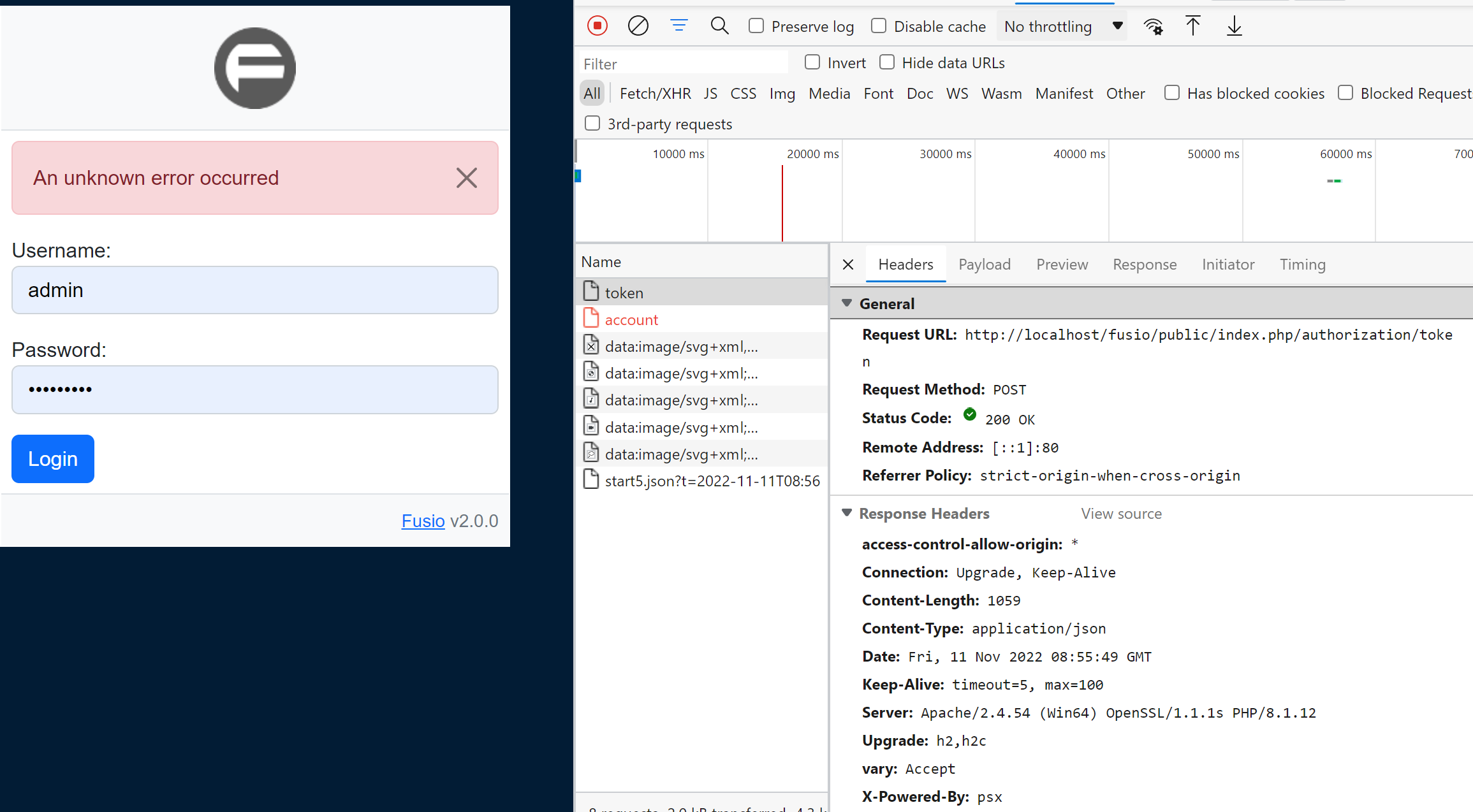Open the Fusio footer link
This screenshot has height=812, width=1473.
click(423, 521)
